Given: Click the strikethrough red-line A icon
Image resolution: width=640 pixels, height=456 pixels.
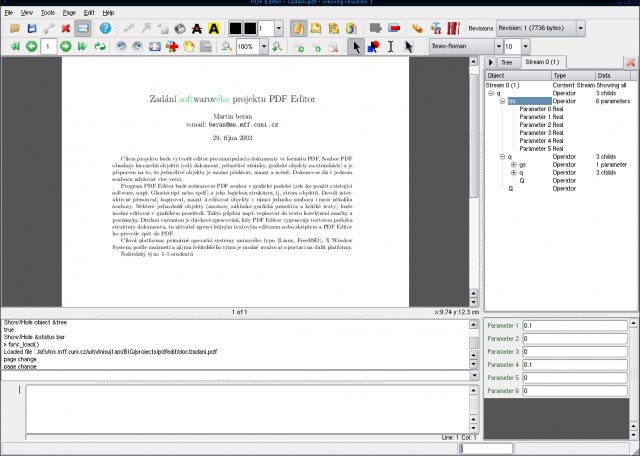Looking at the screenshot, I should [x=197, y=29].
